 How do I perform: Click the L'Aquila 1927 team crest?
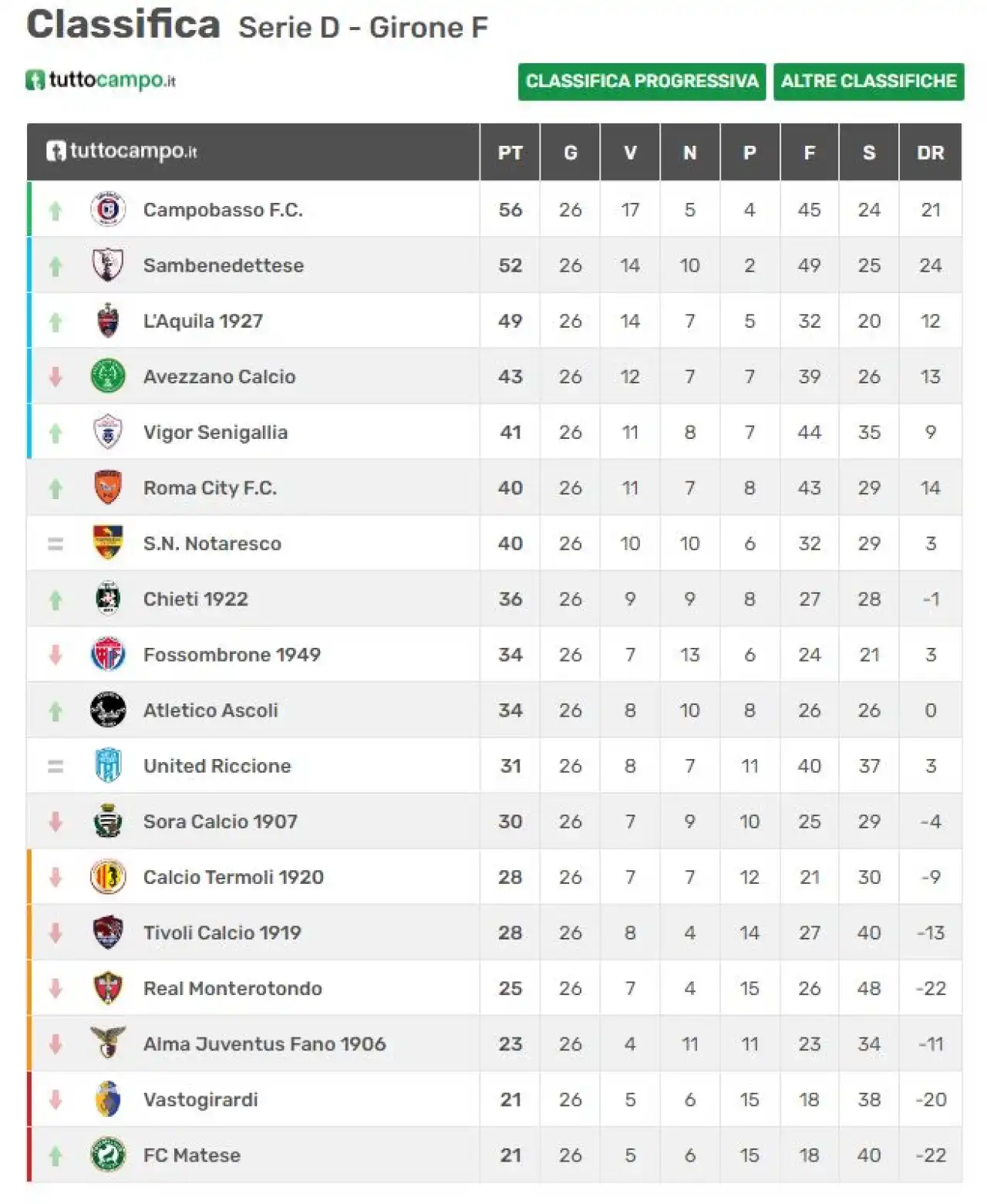(x=108, y=320)
